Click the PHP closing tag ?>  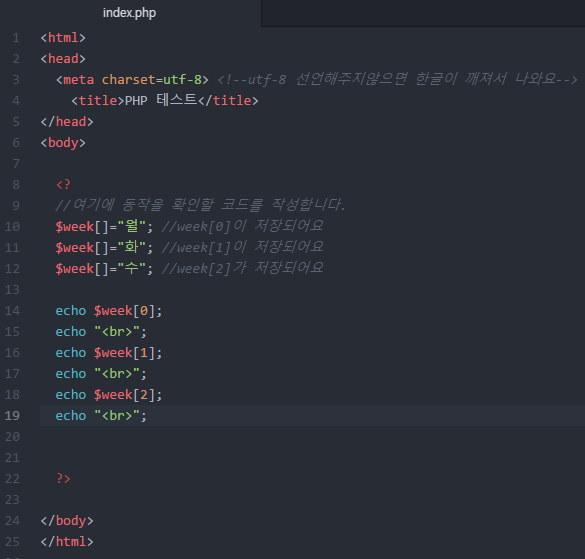click(x=63, y=478)
